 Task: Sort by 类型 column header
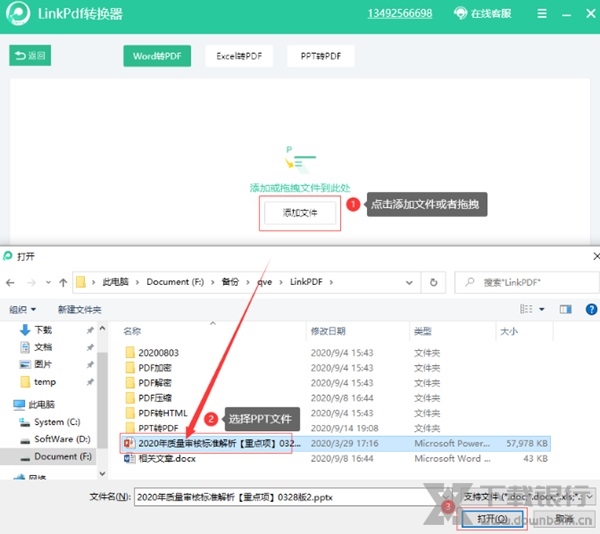pyautogui.click(x=423, y=331)
